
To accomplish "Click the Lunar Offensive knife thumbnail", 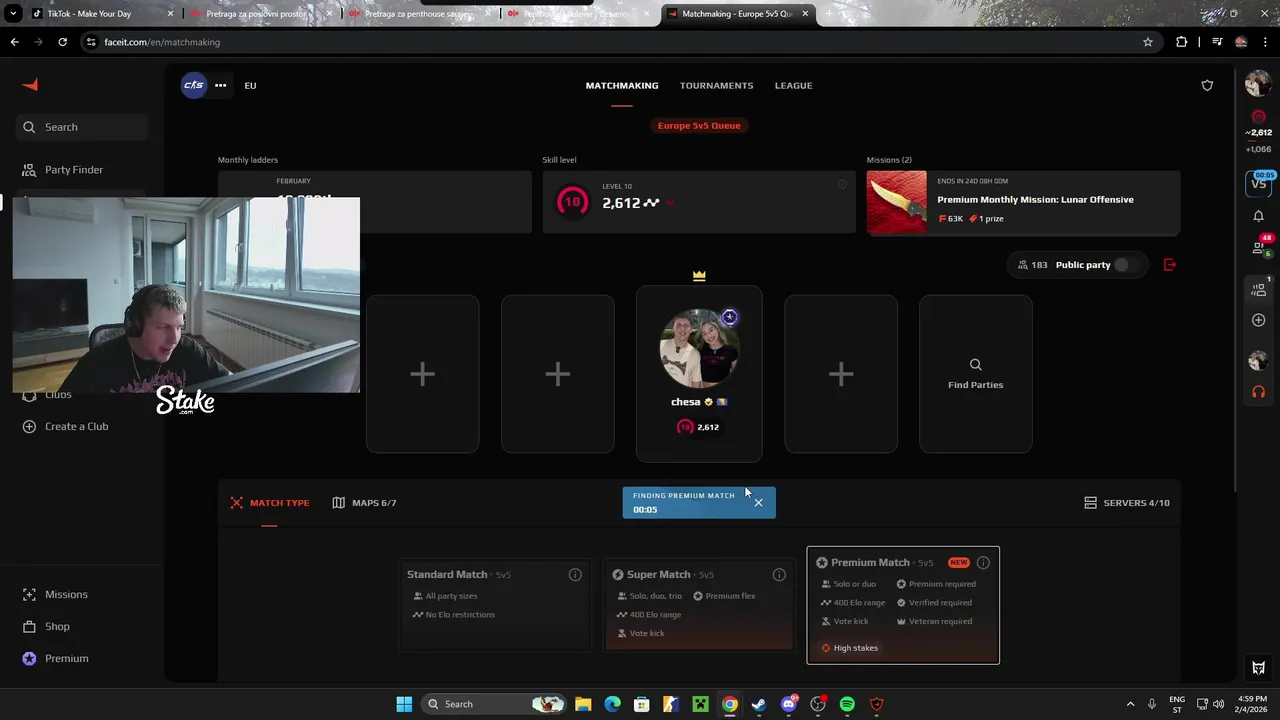I will pyautogui.click(x=897, y=202).
